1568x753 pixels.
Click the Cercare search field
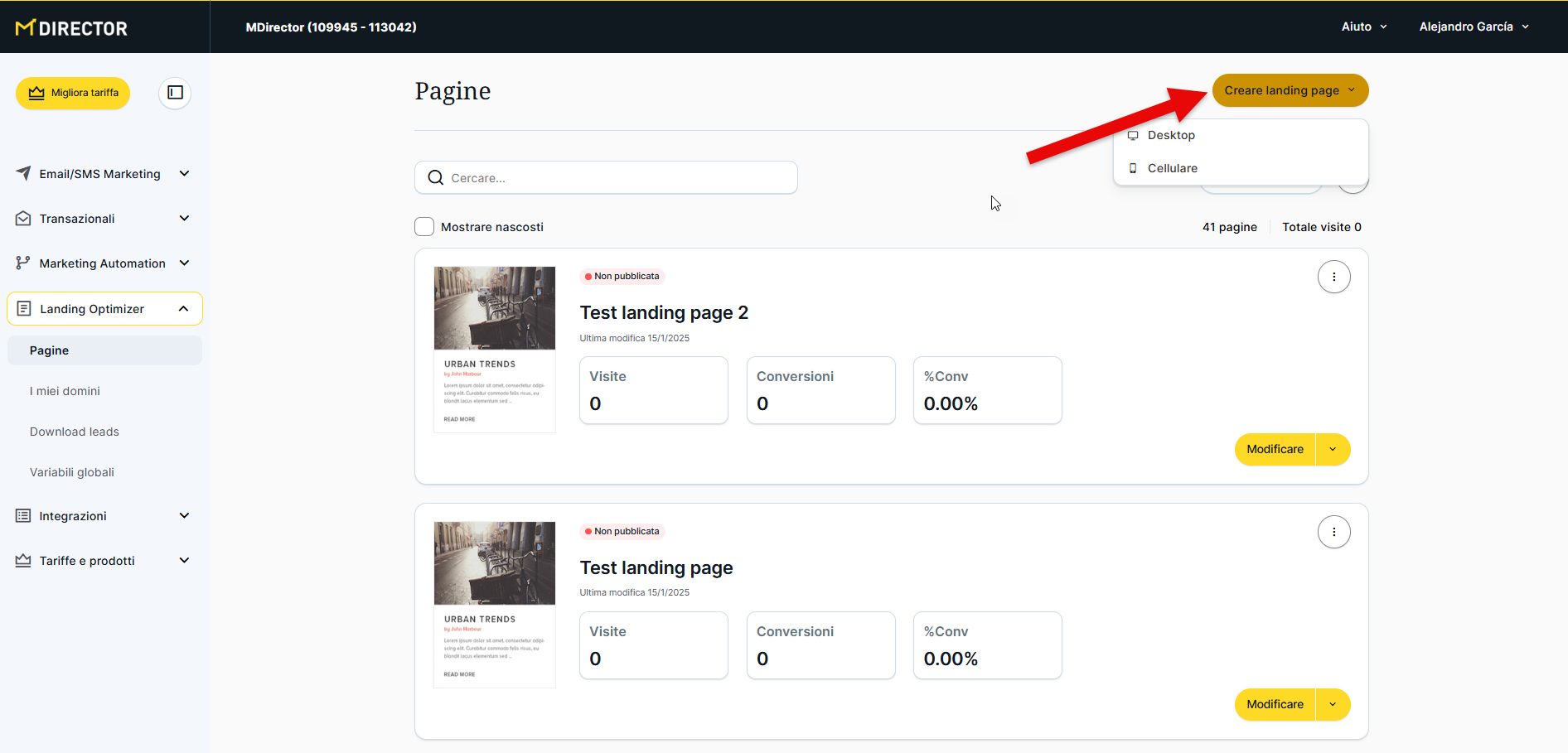coord(613,178)
